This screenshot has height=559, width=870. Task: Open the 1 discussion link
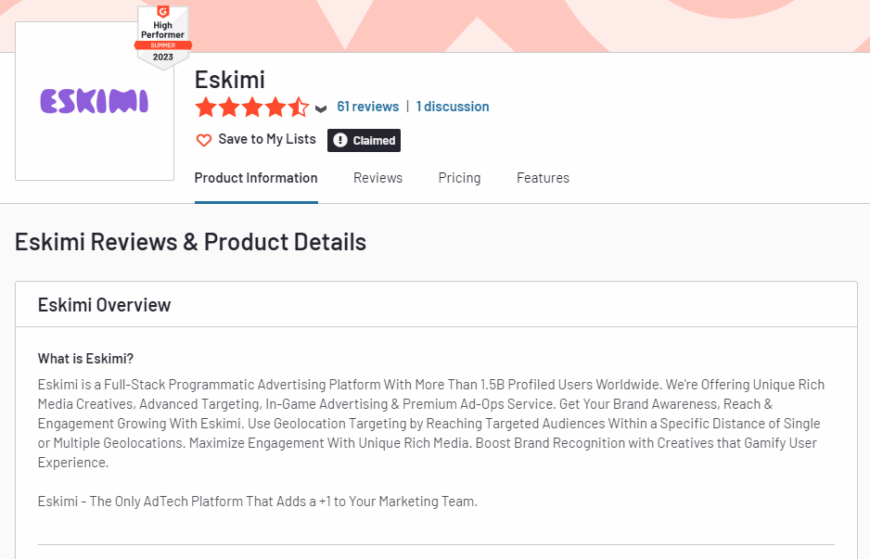coord(452,107)
